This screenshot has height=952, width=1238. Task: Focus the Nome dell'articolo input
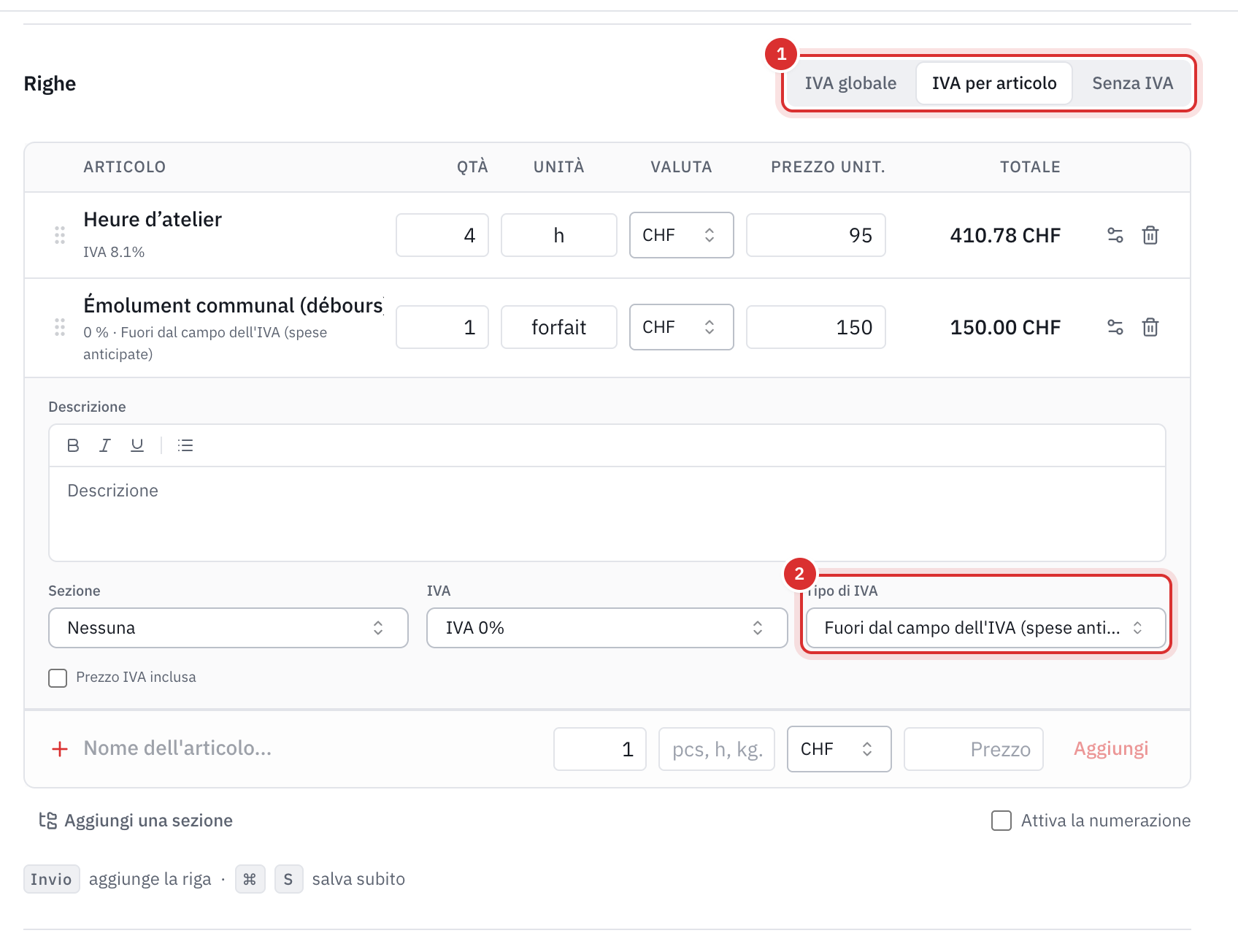pyautogui.click(x=314, y=748)
